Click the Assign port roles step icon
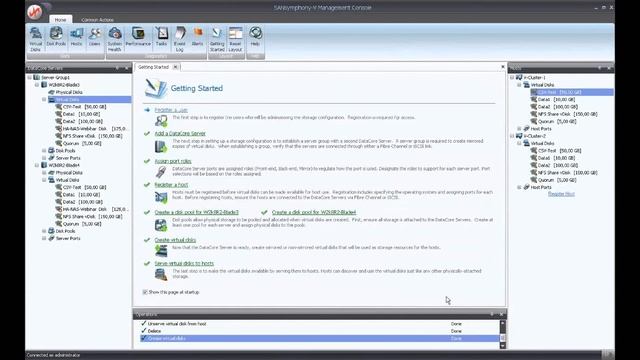 161,172
